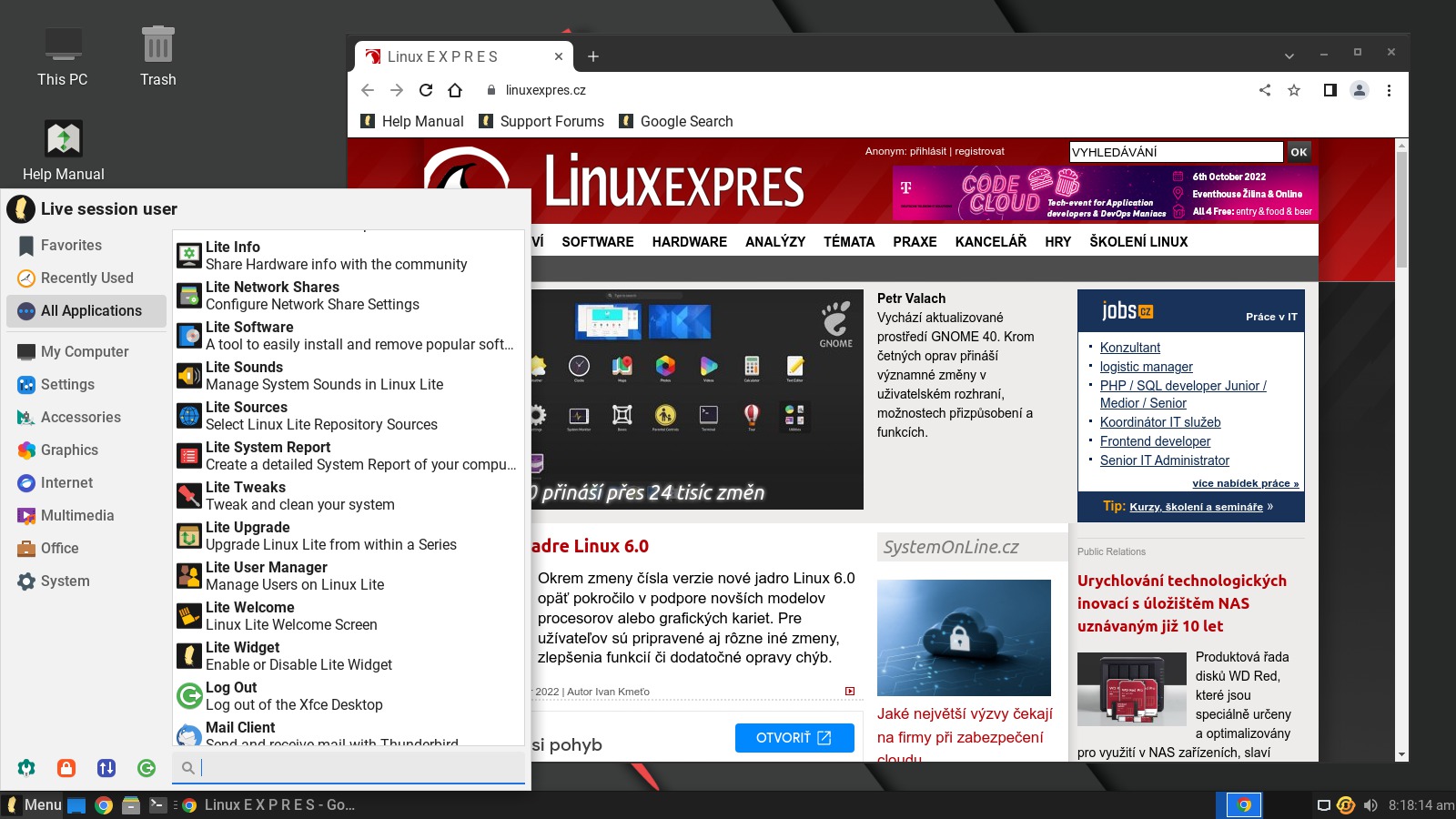
Task: Open This PC desktop icon
Action: coord(63,56)
